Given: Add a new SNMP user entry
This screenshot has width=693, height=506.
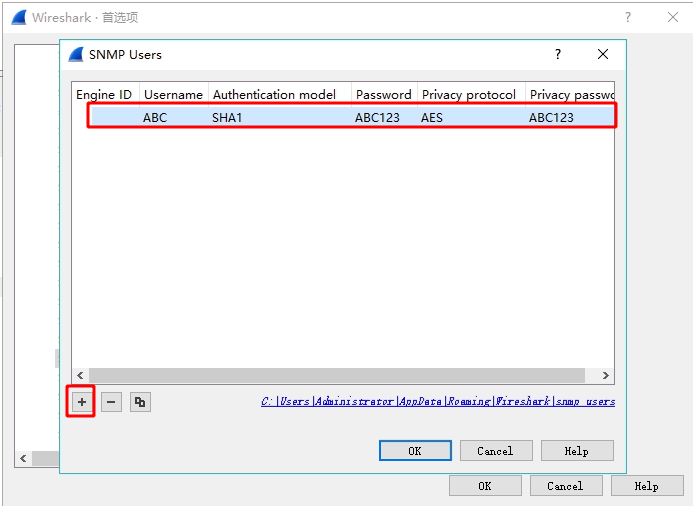Looking at the screenshot, I should (x=82, y=402).
